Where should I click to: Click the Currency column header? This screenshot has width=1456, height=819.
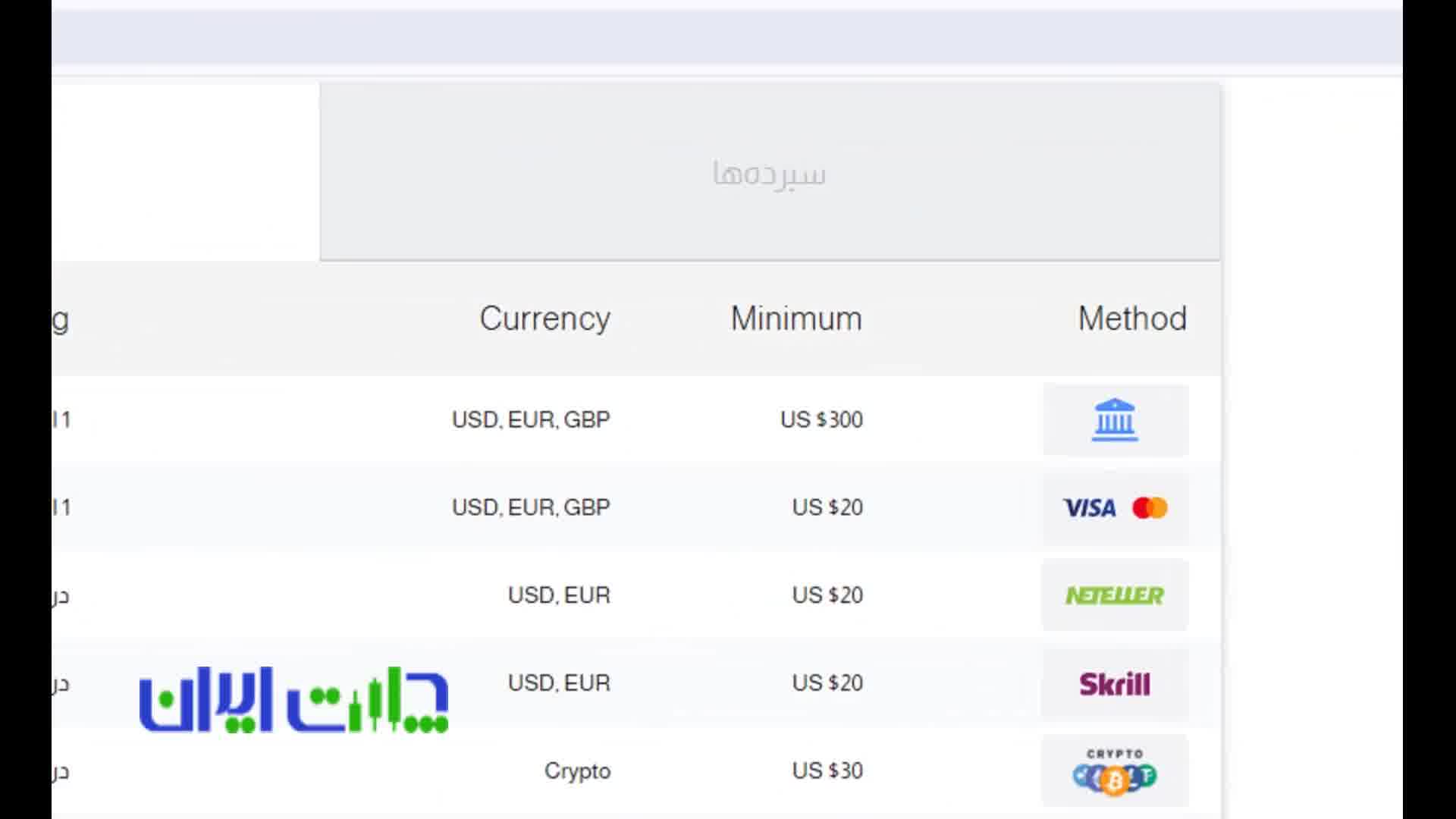(x=544, y=318)
